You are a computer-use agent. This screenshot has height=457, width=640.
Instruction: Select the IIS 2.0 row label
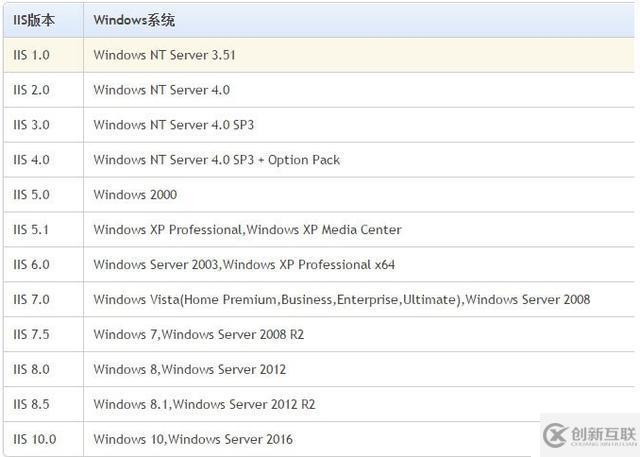32,90
